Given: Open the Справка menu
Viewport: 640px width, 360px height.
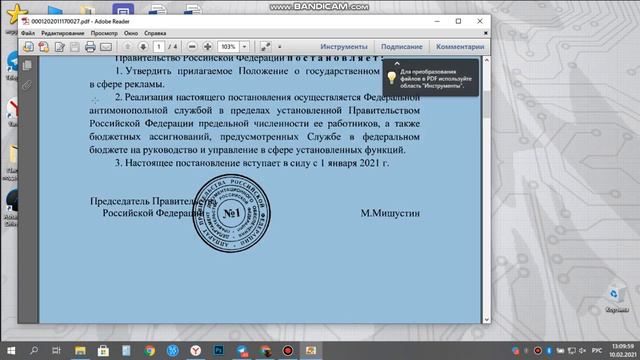Looking at the screenshot, I should point(155,33).
